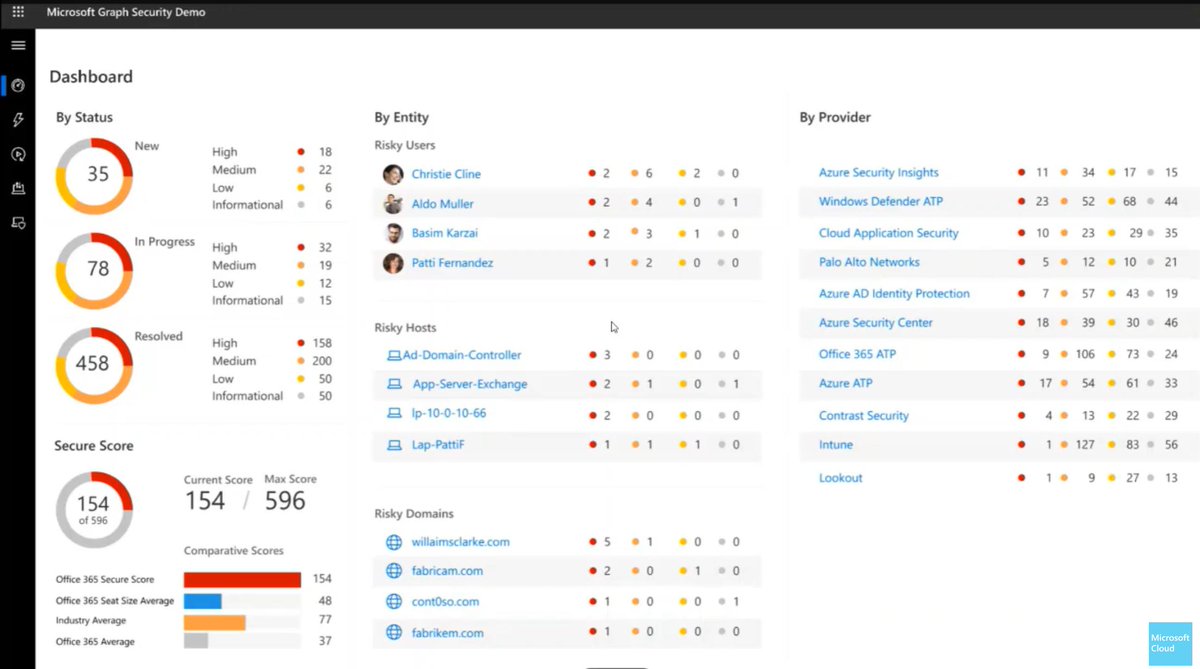Open Cloud Application Security provider

pos(889,233)
